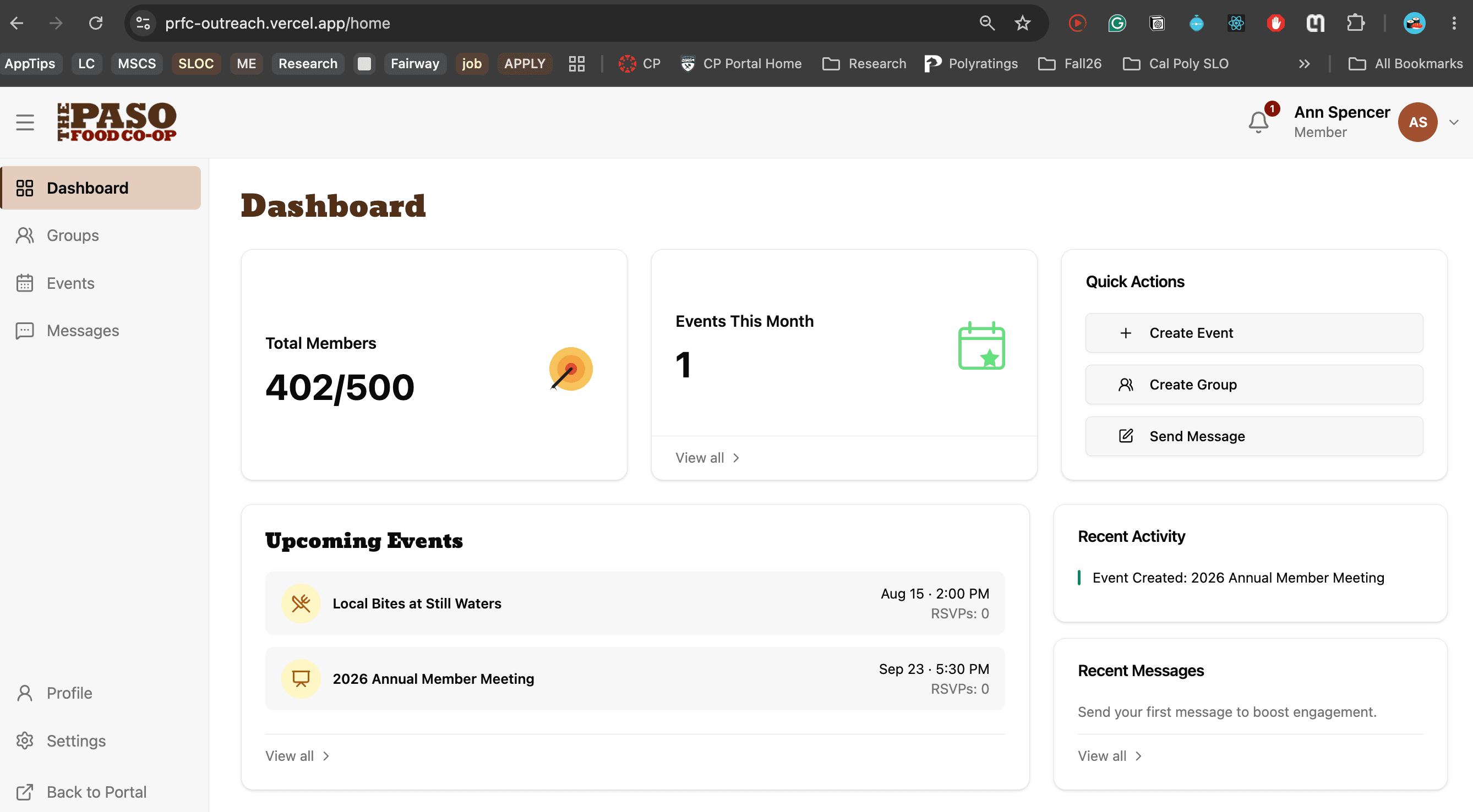Click the calendar star icon in Events card
This screenshot has width=1473, height=812.
click(x=981, y=345)
